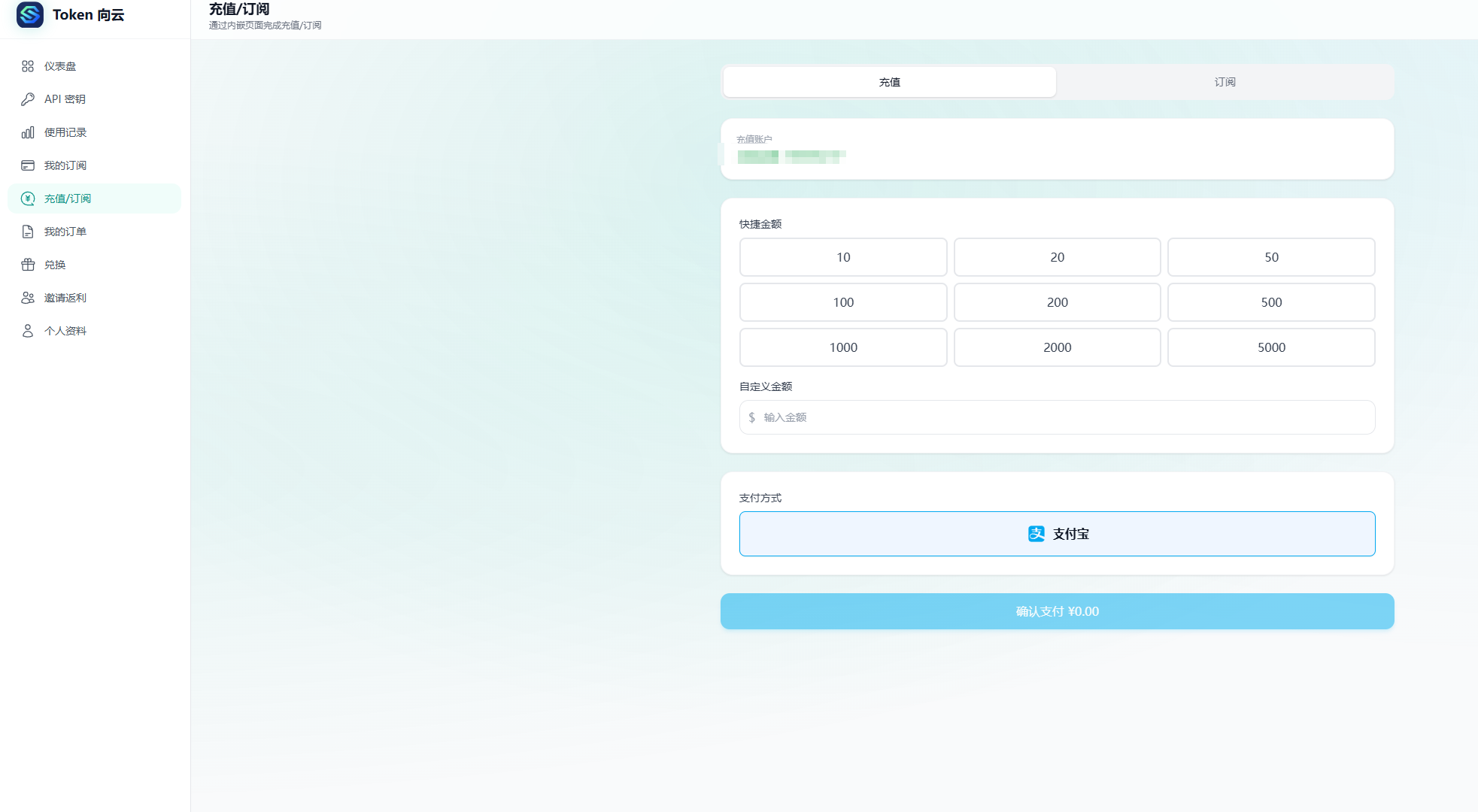The height and width of the screenshot is (812, 1478).
Task: Click the 快捷金额 label
Action: (x=760, y=224)
